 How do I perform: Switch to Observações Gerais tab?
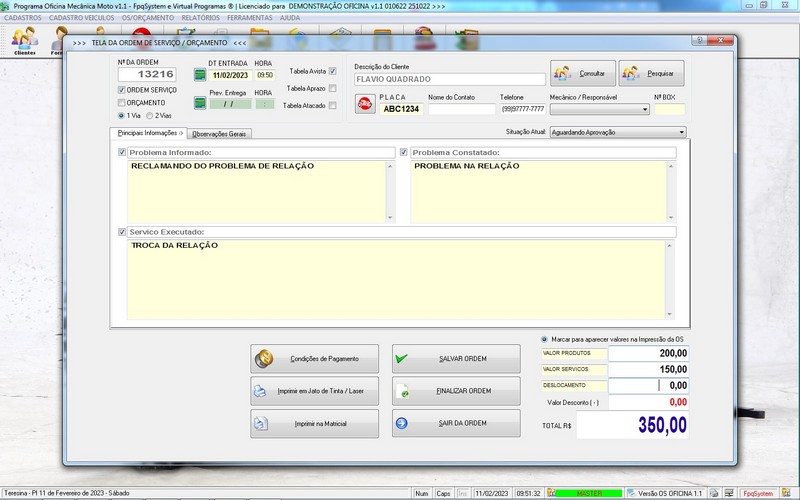pos(219,134)
